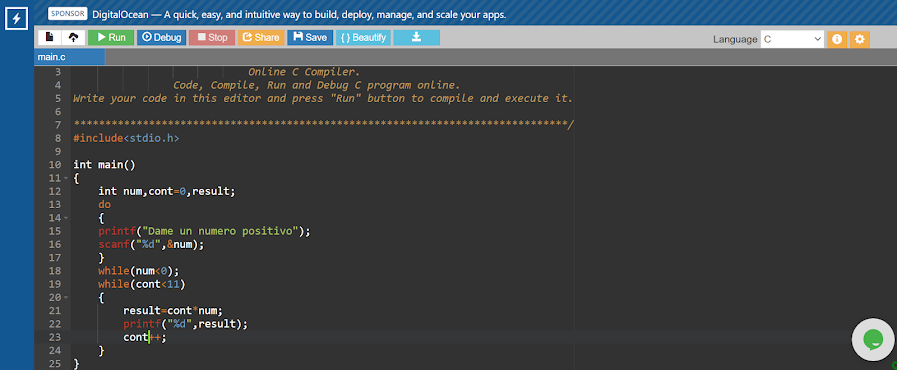Click the line "#include<stdio.h>"

pos(126,138)
